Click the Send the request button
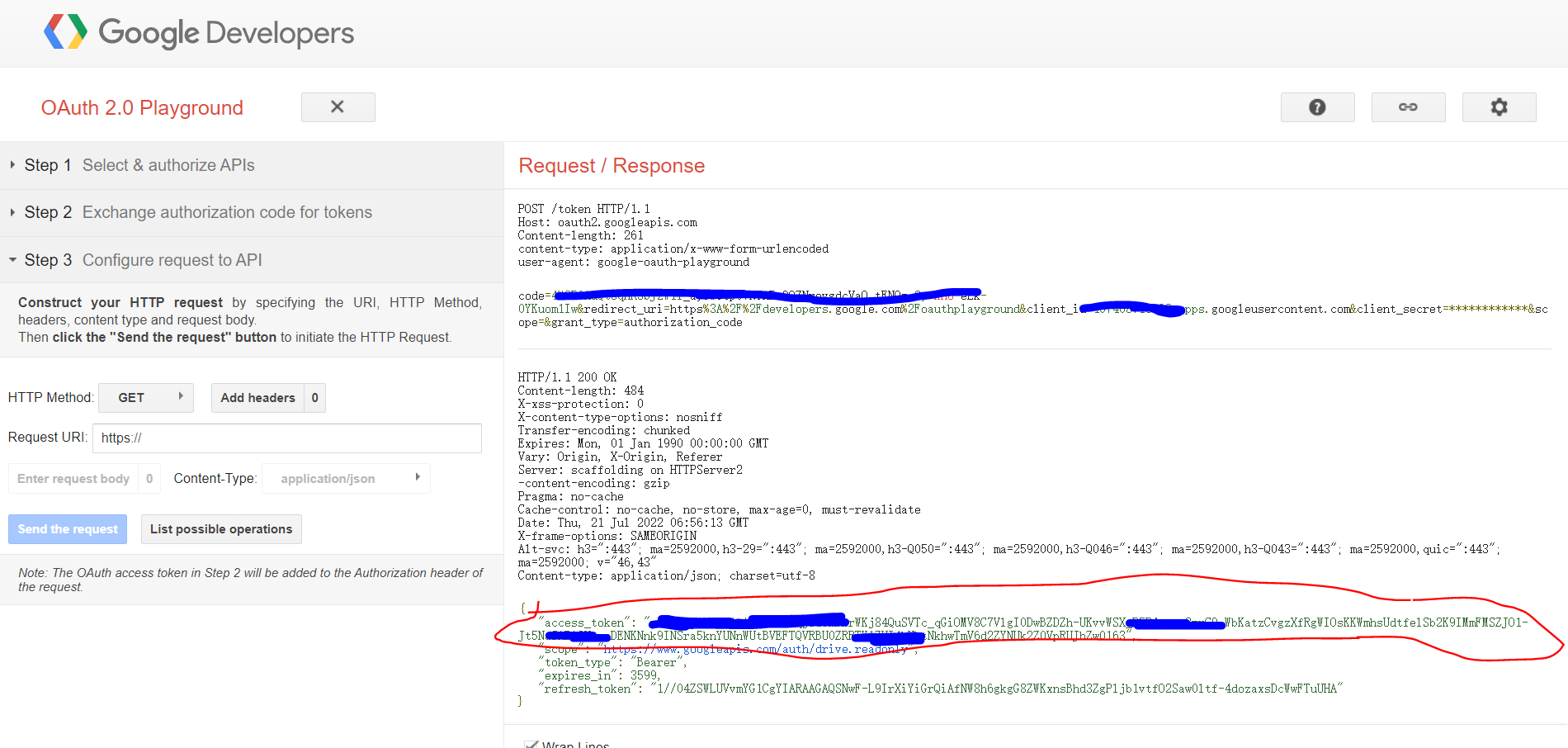This screenshot has width=1568, height=748. click(68, 529)
